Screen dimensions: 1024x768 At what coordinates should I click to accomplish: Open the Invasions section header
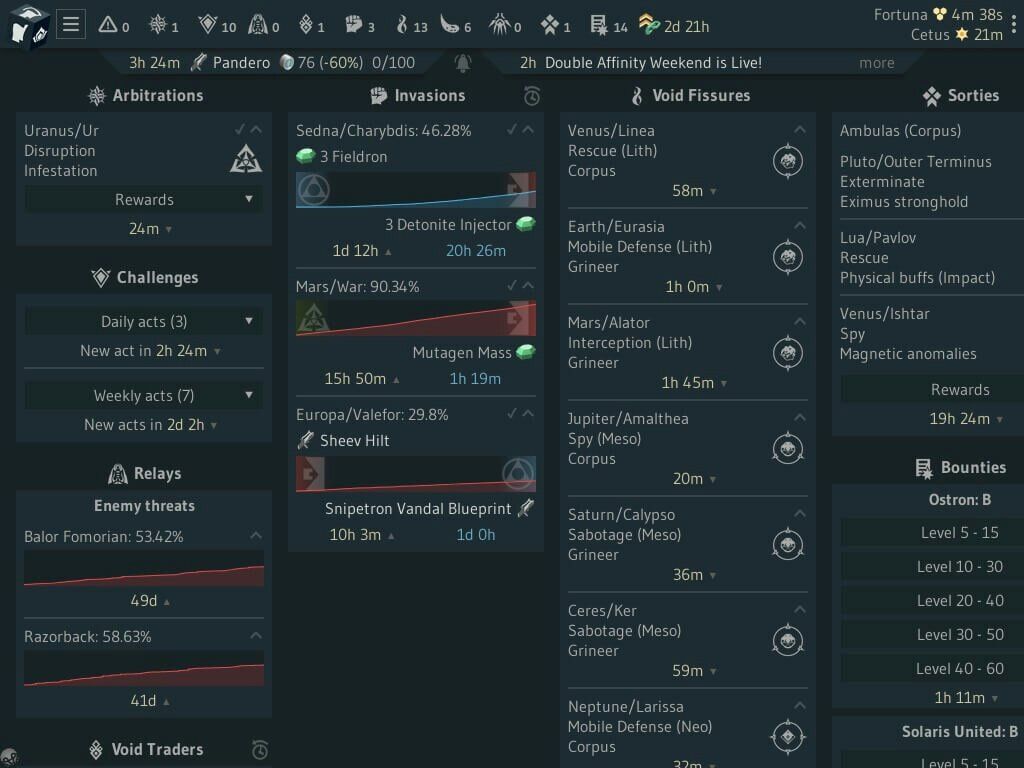418,95
